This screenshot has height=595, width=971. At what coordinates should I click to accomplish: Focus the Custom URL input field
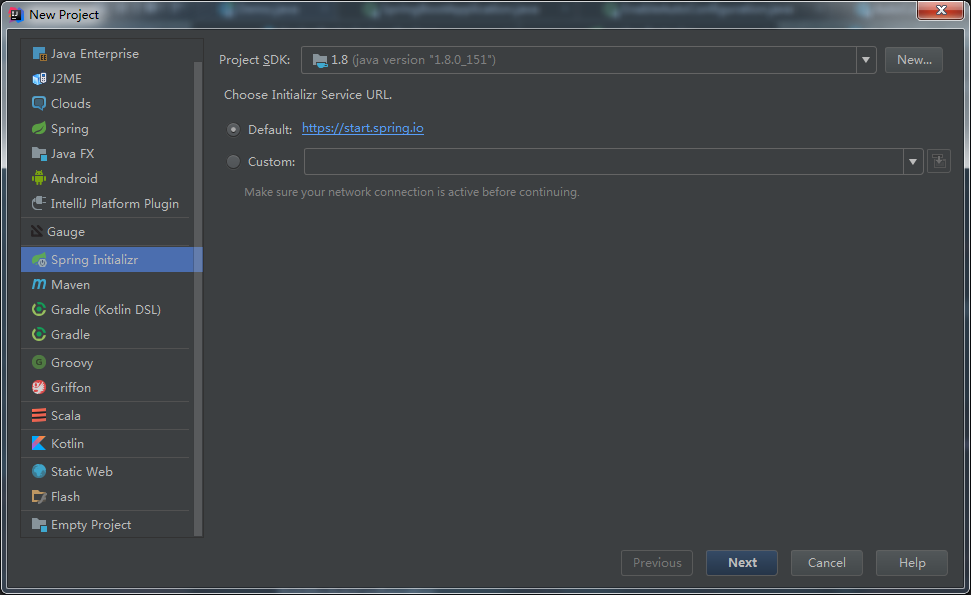603,162
